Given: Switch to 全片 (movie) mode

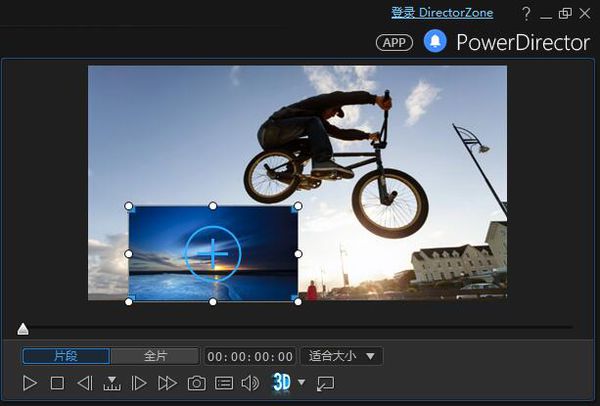Looking at the screenshot, I should point(155,356).
